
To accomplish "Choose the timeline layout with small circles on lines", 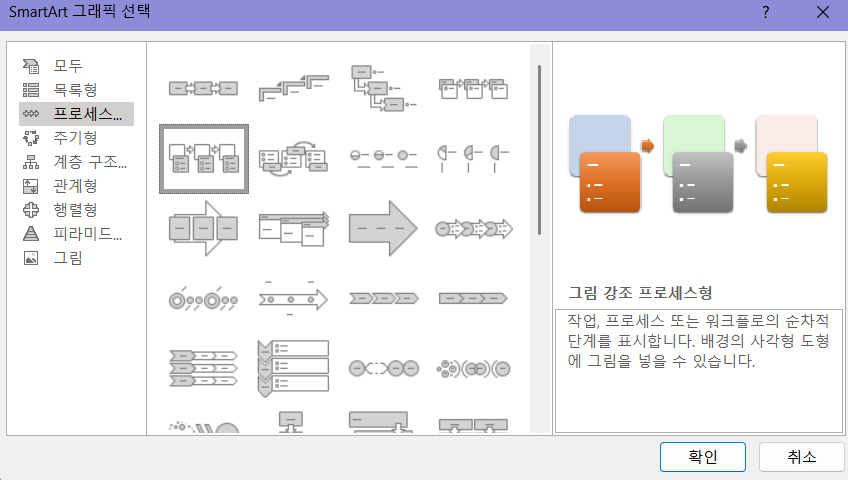I will [383, 158].
